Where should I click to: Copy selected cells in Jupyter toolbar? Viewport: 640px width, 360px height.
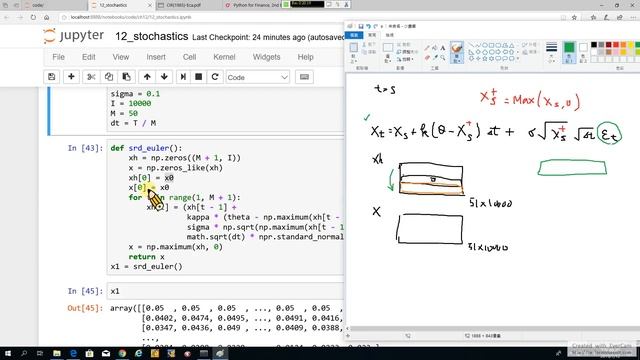(x=109, y=77)
